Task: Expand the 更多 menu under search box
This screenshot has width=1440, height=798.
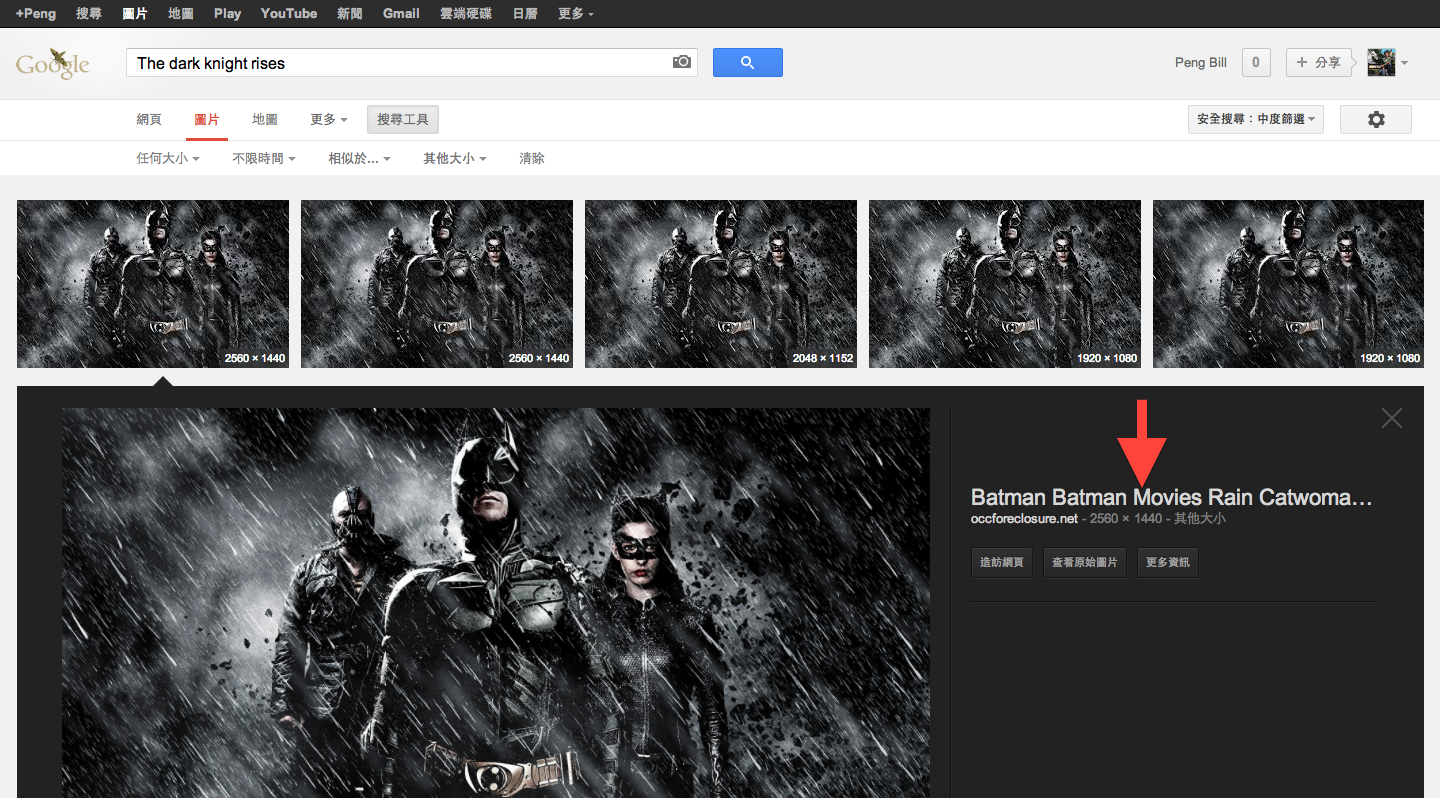Action: pyautogui.click(x=329, y=119)
